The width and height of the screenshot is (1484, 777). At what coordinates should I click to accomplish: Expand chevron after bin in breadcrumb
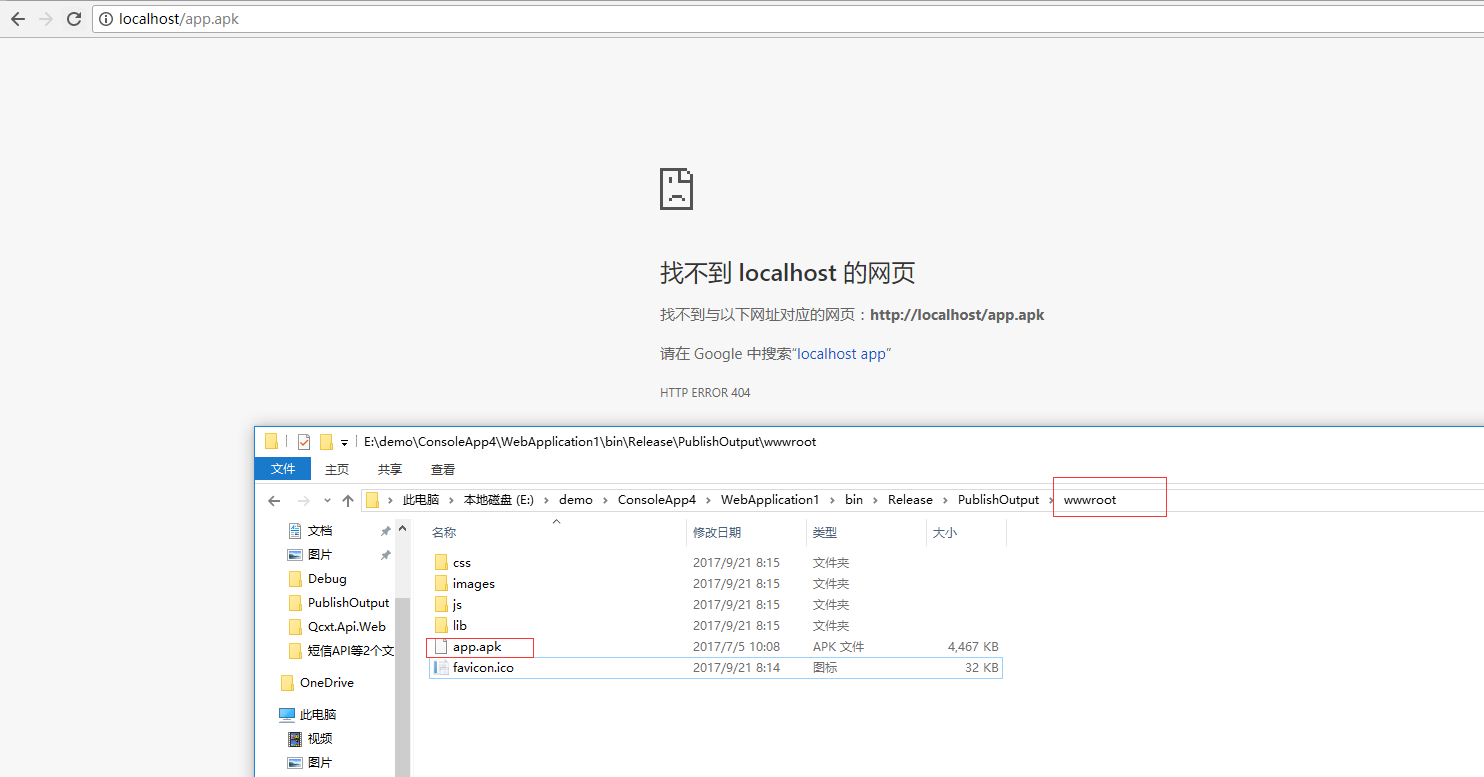pos(876,500)
